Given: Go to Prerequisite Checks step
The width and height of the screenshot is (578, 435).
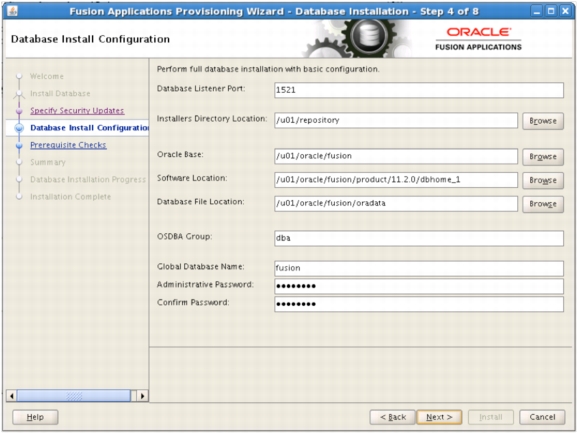Looking at the screenshot, I should click(x=68, y=145).
